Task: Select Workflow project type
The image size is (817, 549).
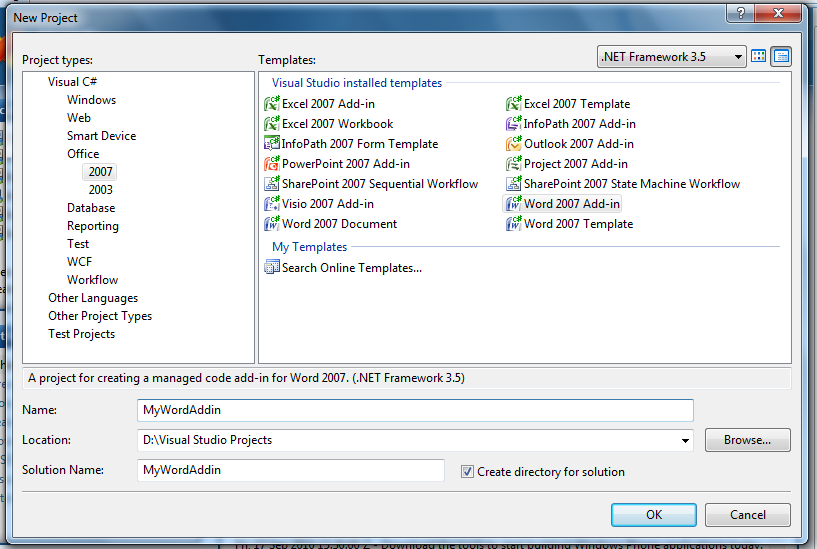Action: pyautogui.click(x=92, y=280)
